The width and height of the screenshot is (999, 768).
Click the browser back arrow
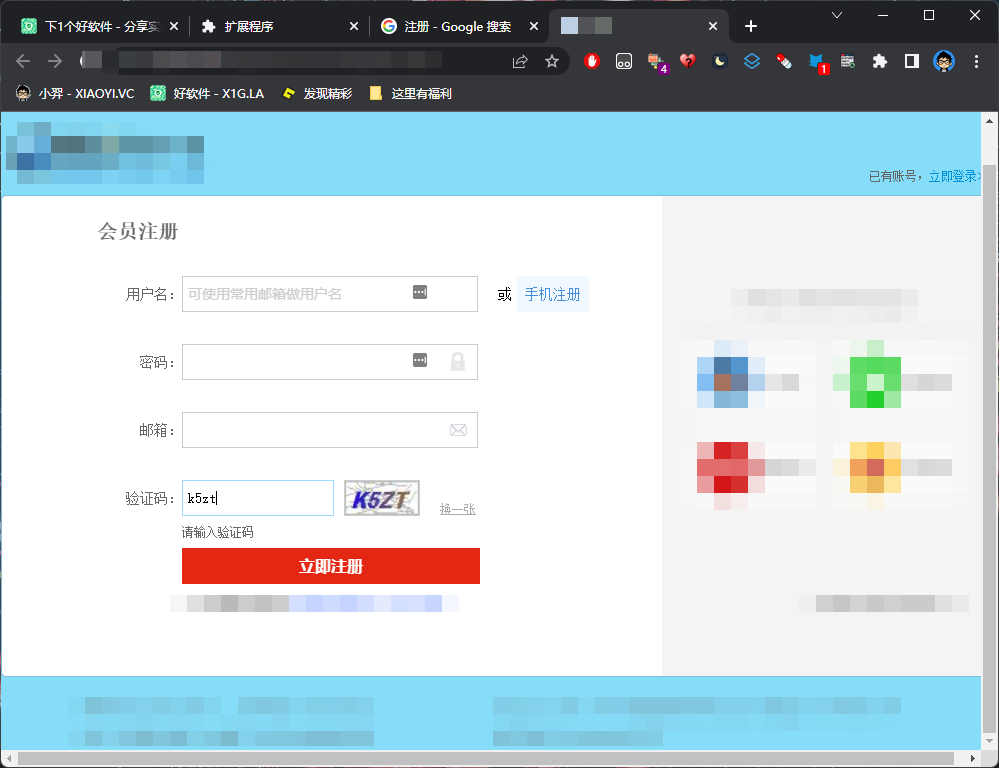coord(23,61)
